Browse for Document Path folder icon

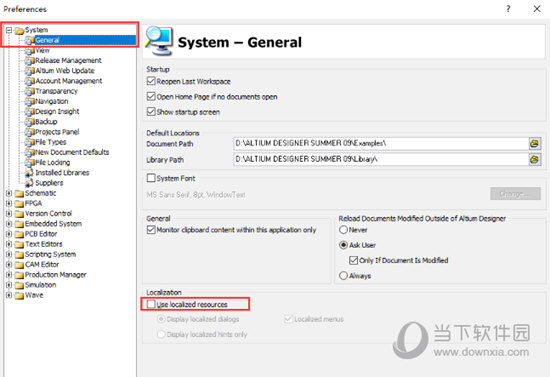(534, 143)
